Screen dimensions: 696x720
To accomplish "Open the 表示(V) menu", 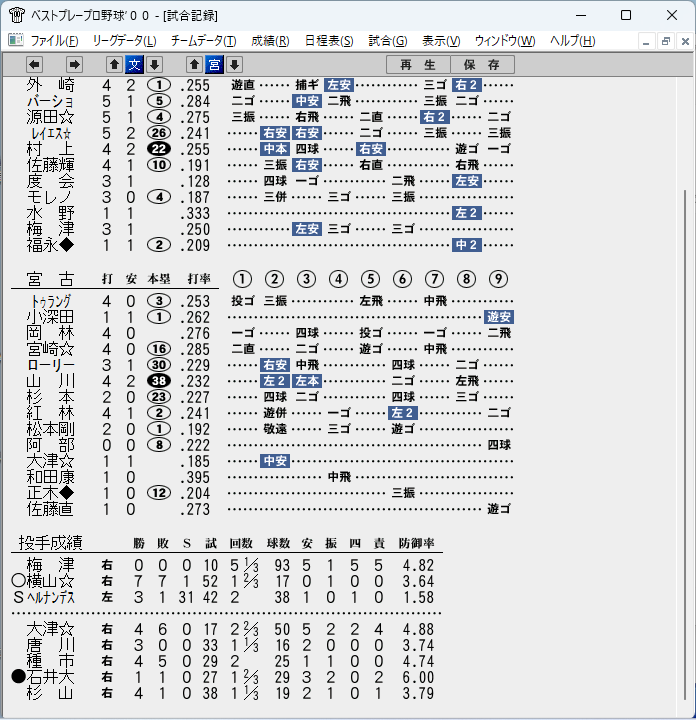I will [441, 41].
